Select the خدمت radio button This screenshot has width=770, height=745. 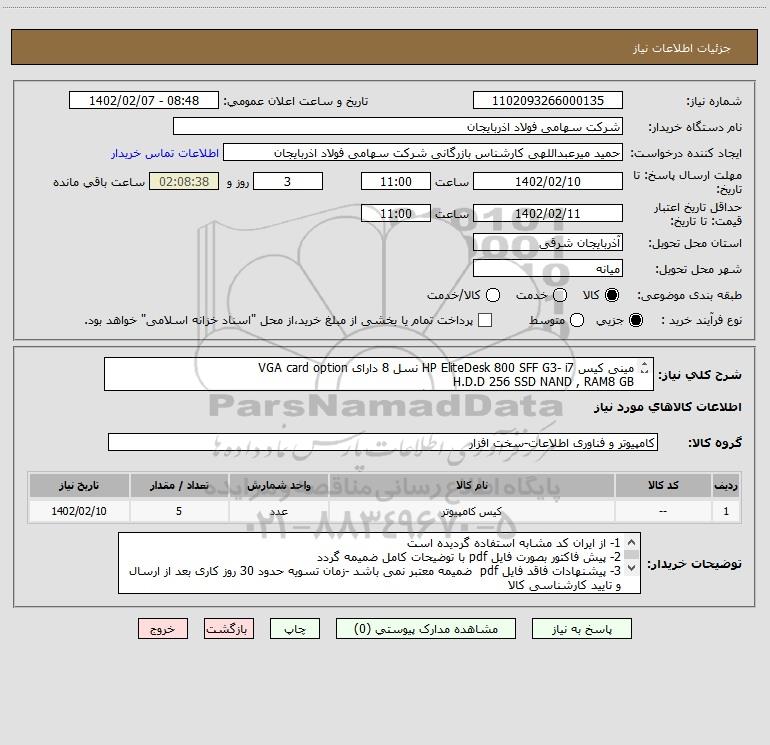click(x=560, y=295)
